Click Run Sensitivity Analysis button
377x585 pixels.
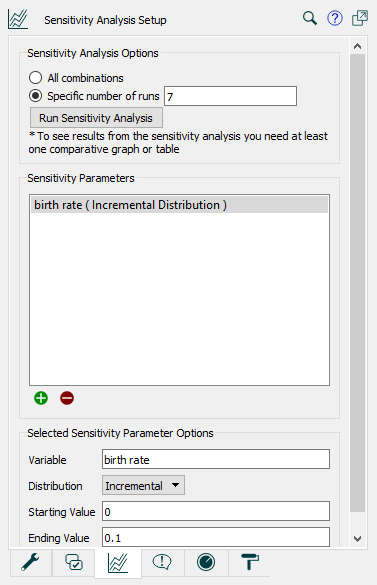click(96, 118)
